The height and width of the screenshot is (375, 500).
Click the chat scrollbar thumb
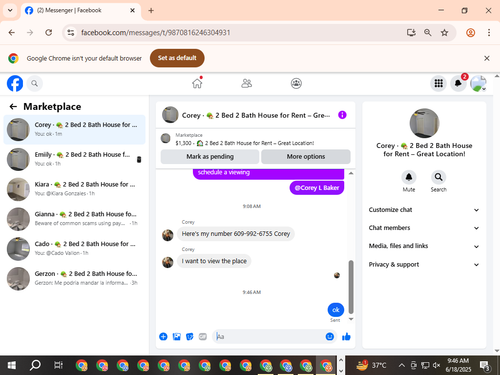tap(351, 287)
